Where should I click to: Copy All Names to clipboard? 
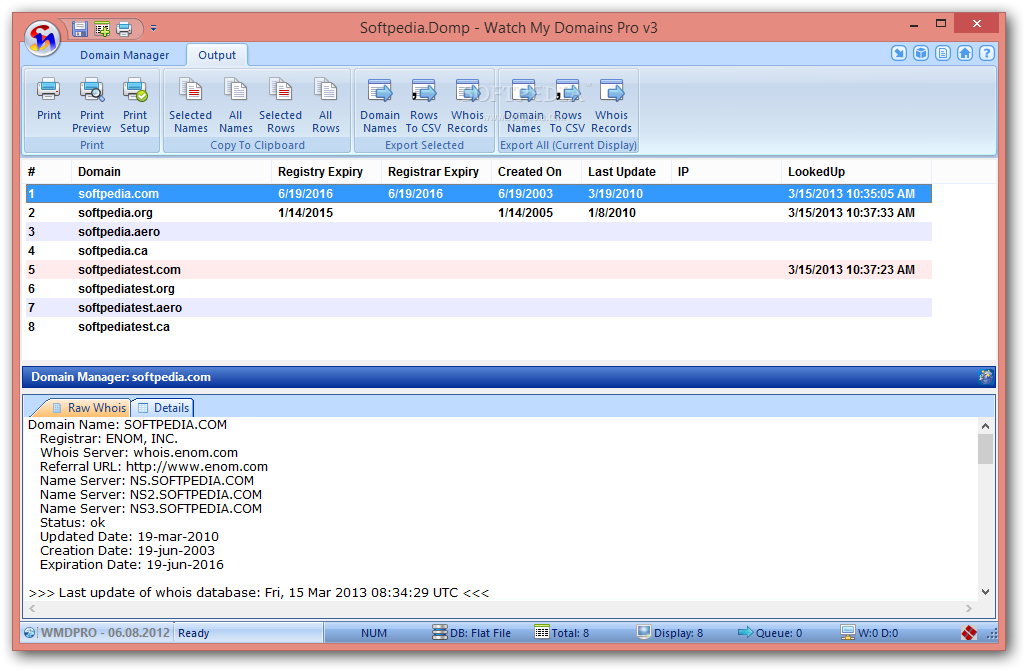(236, 105)
